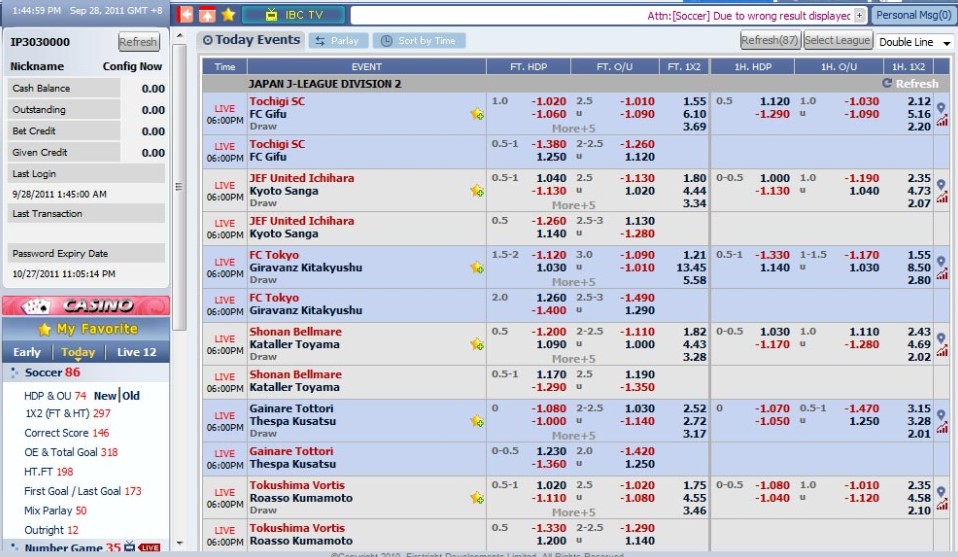Open the Double Line dropdown
Image resolution: width=958 pixels, height=557 pixels.
(914, 42)
